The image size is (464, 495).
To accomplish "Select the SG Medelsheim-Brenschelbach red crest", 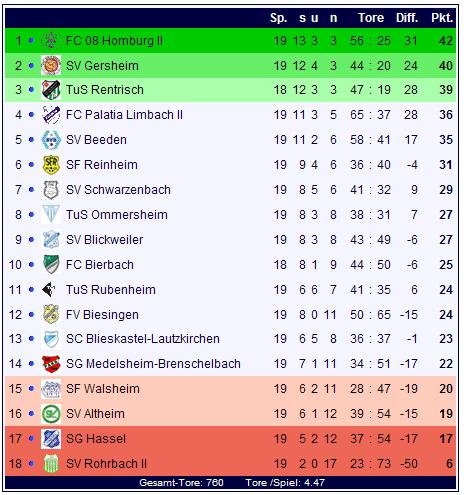I will click(x=51, y=364).
